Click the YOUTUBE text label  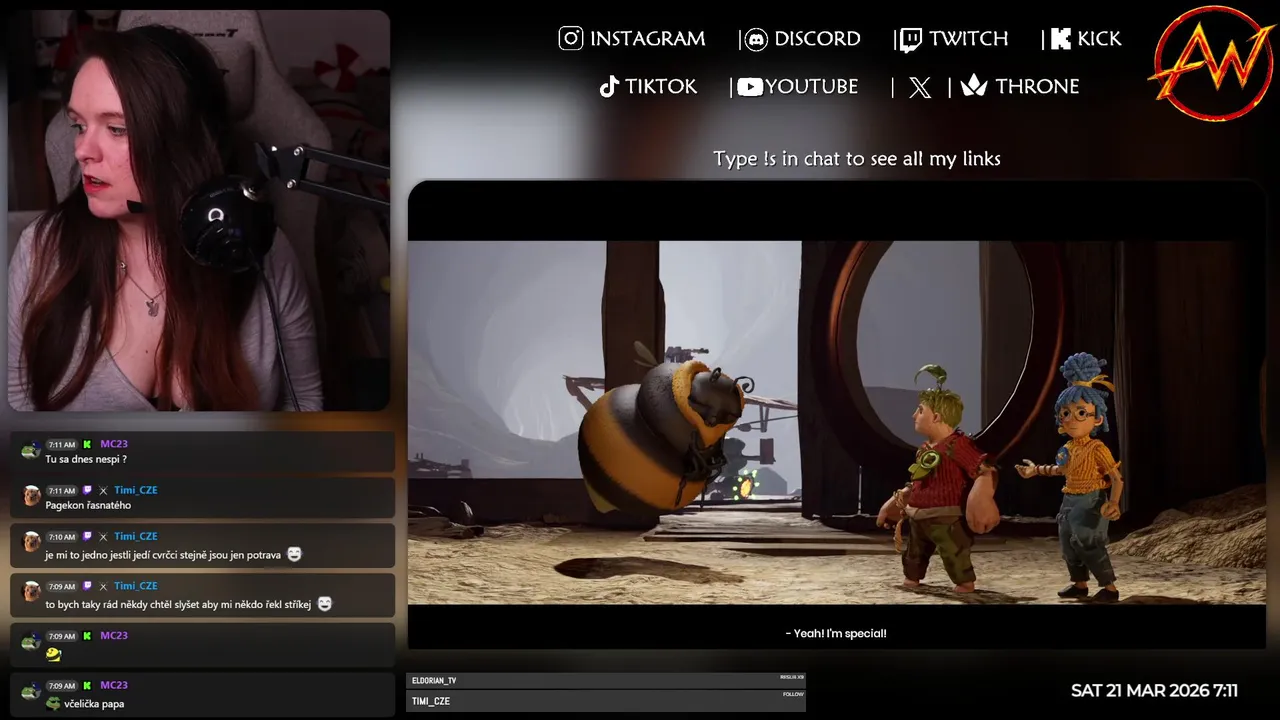(x=812, y=87)
